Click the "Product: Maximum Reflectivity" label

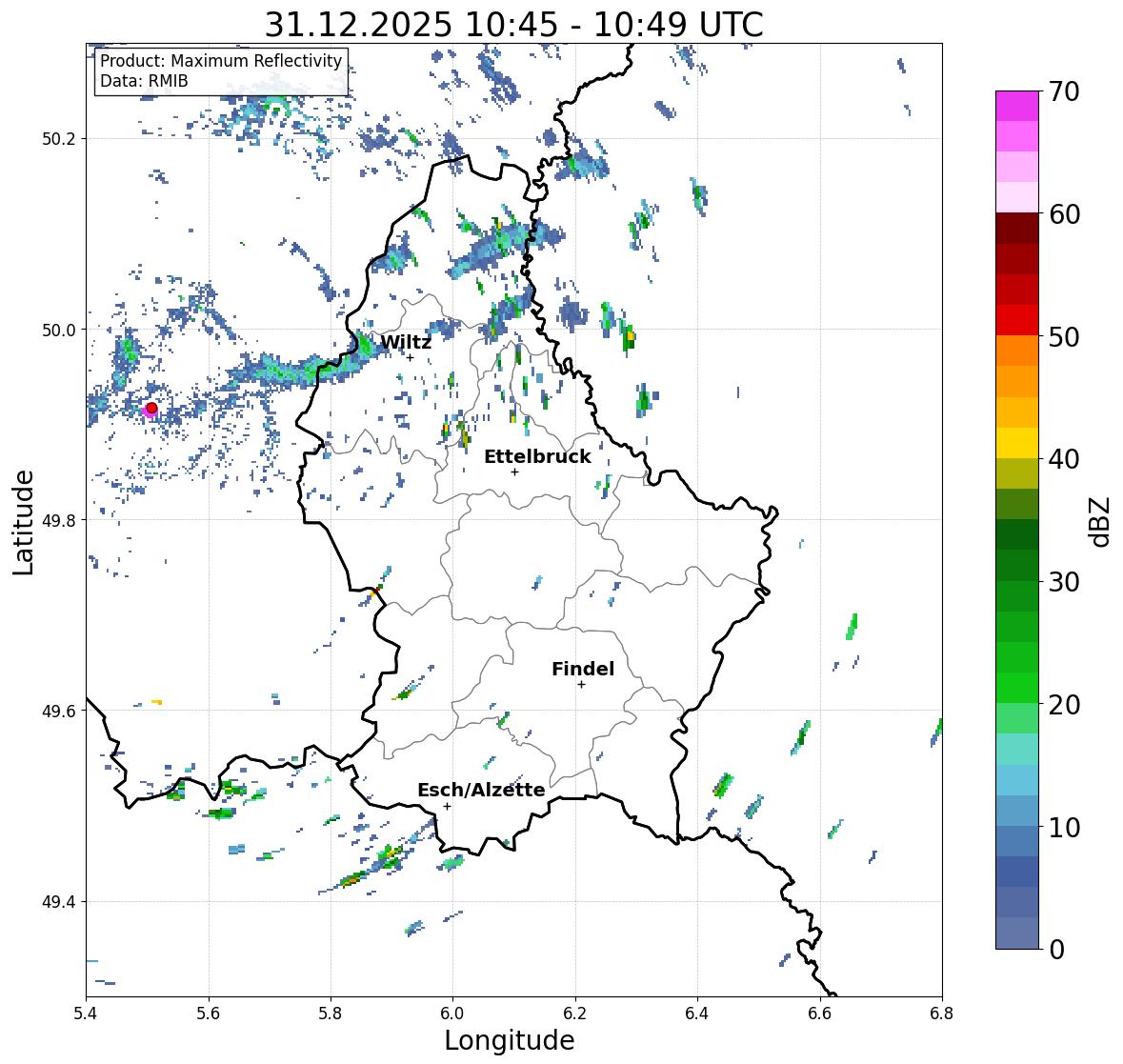point(221,61)
